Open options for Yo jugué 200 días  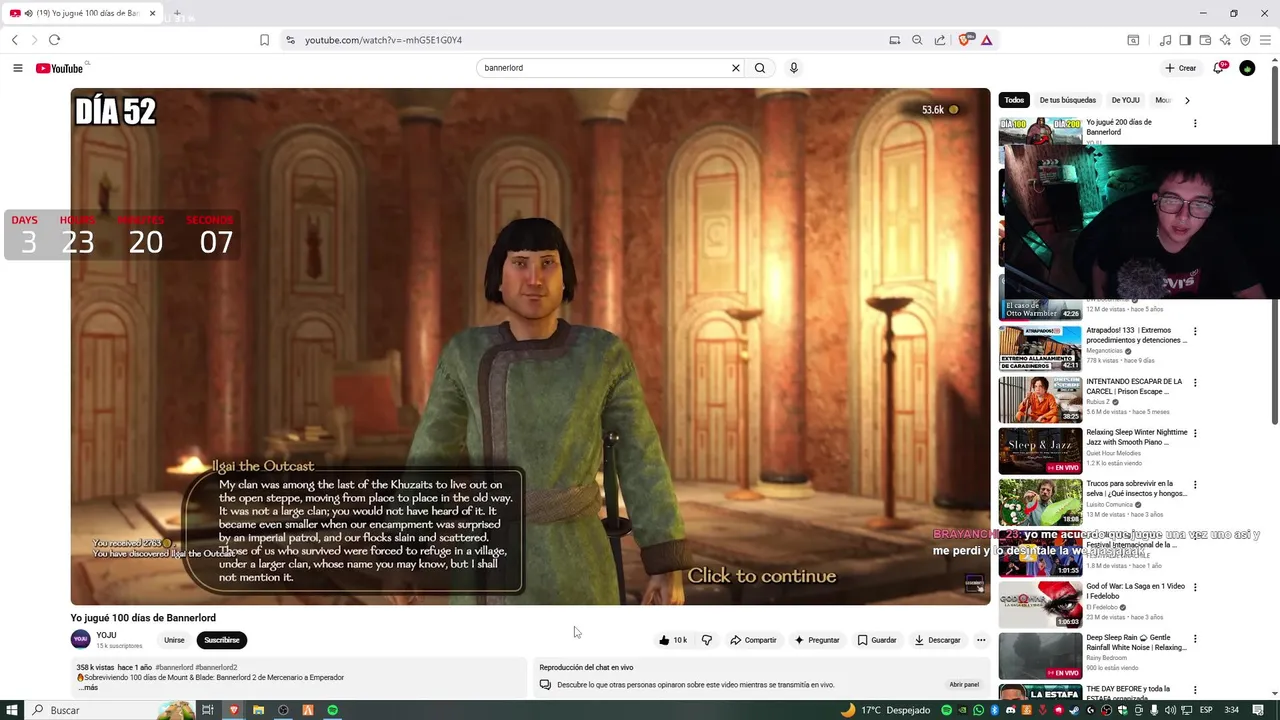(1195, 123)
